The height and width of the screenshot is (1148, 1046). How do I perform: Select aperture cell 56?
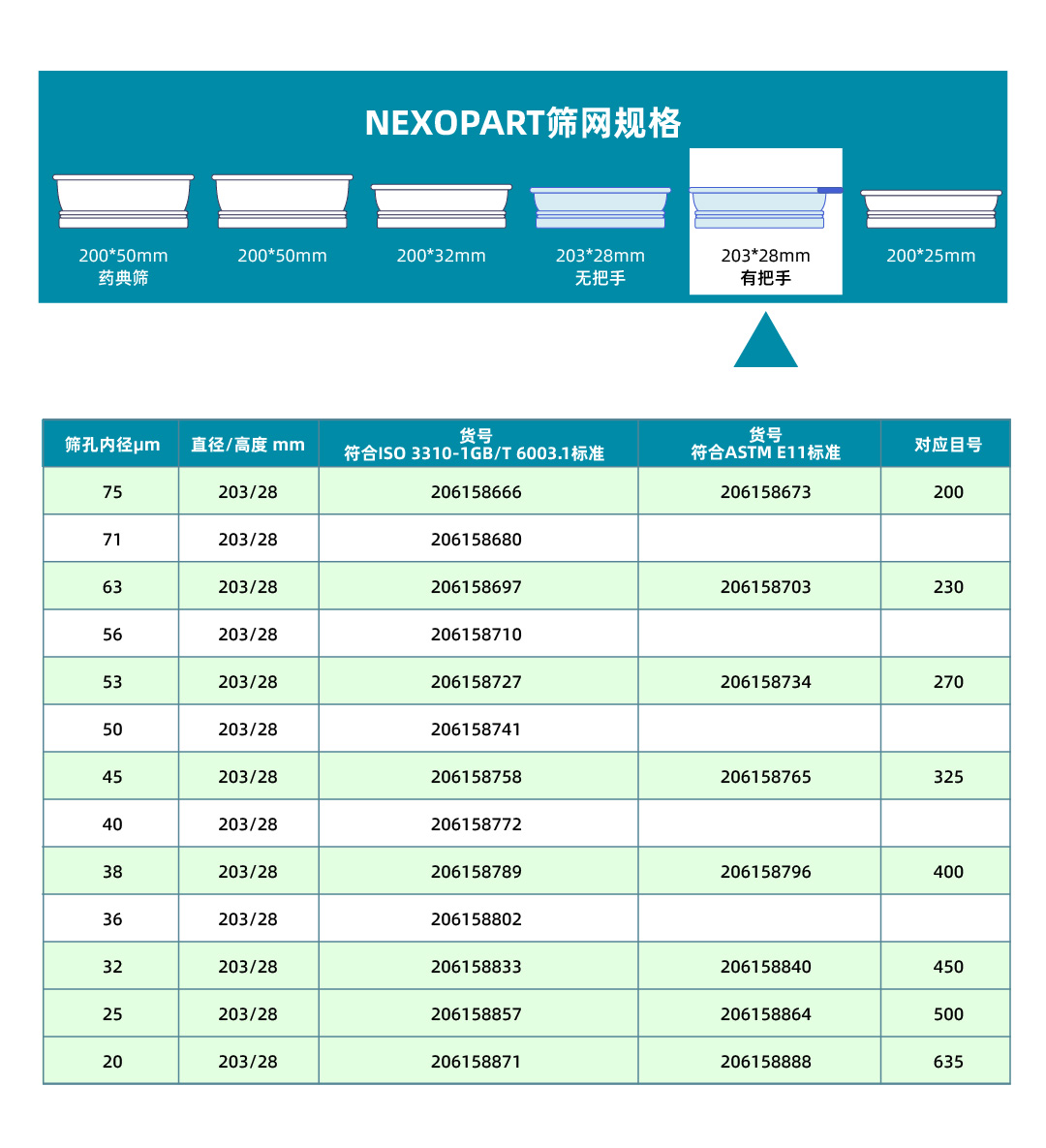[112, 635]
